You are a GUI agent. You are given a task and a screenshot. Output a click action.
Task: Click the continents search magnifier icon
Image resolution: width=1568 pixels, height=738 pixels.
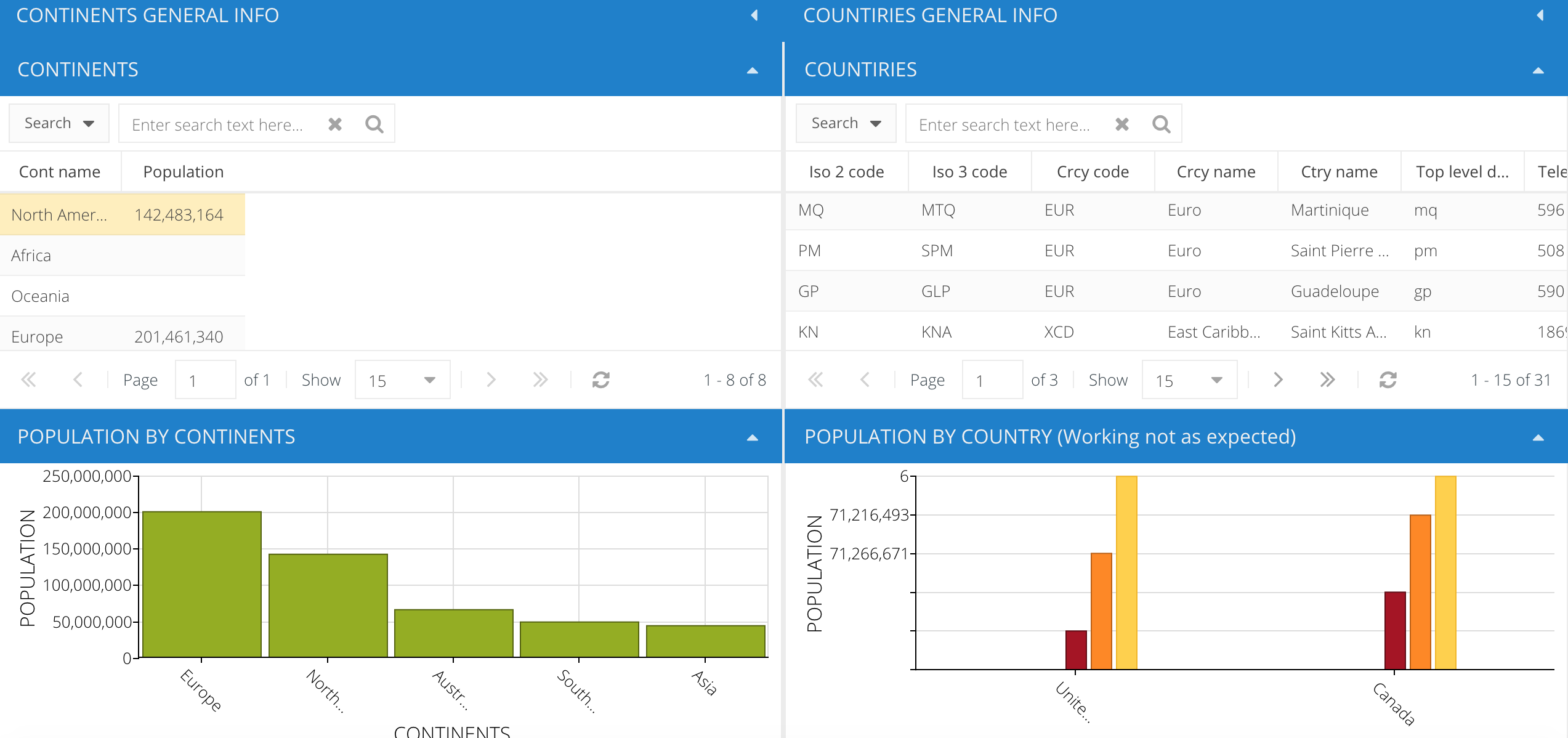pos(374,124)
